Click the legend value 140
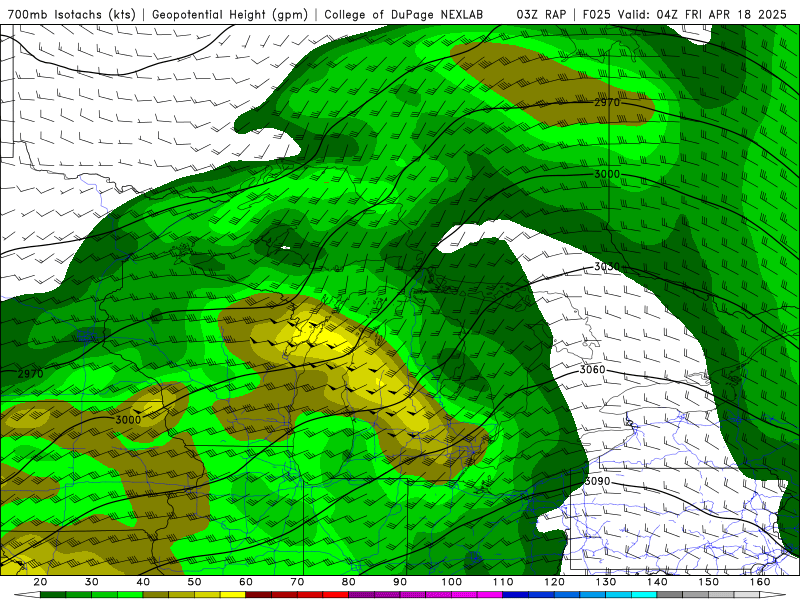This screenshot has height=600, width=800. 658,582
